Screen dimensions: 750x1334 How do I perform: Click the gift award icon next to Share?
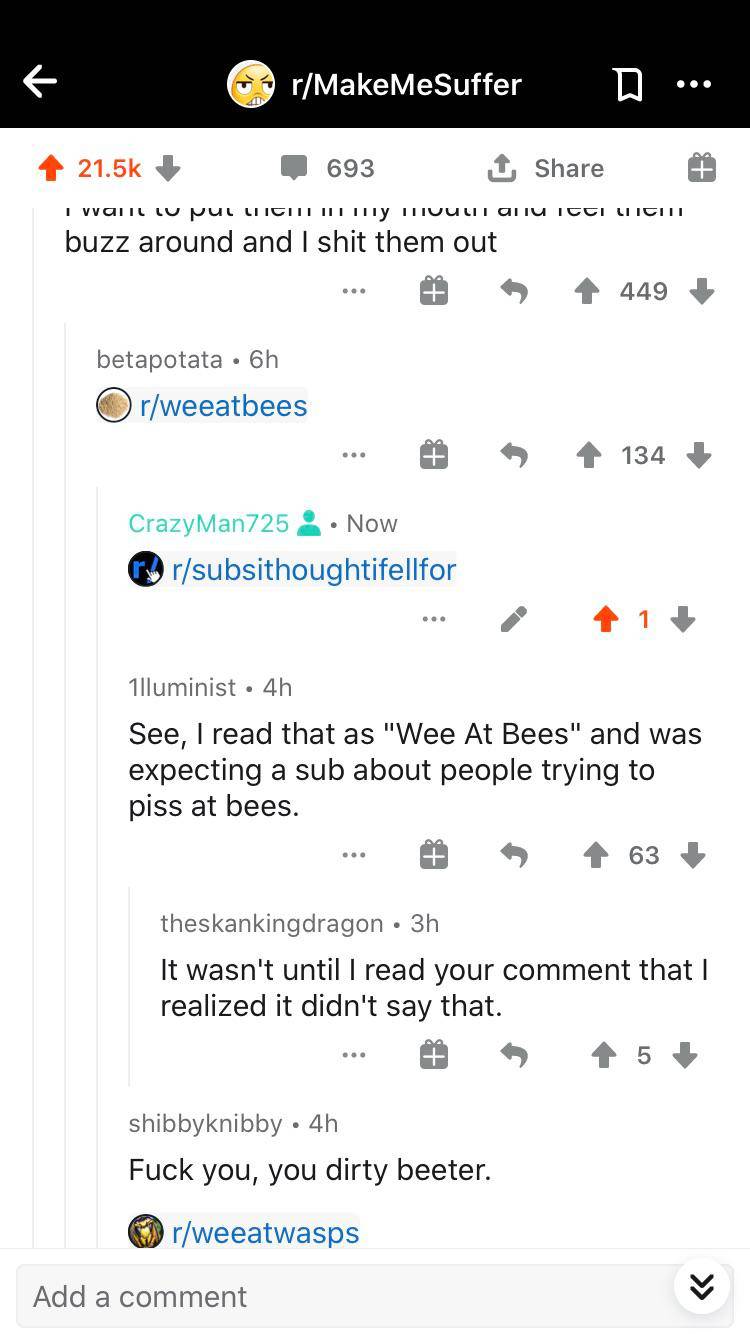click(x=701, y=168)
